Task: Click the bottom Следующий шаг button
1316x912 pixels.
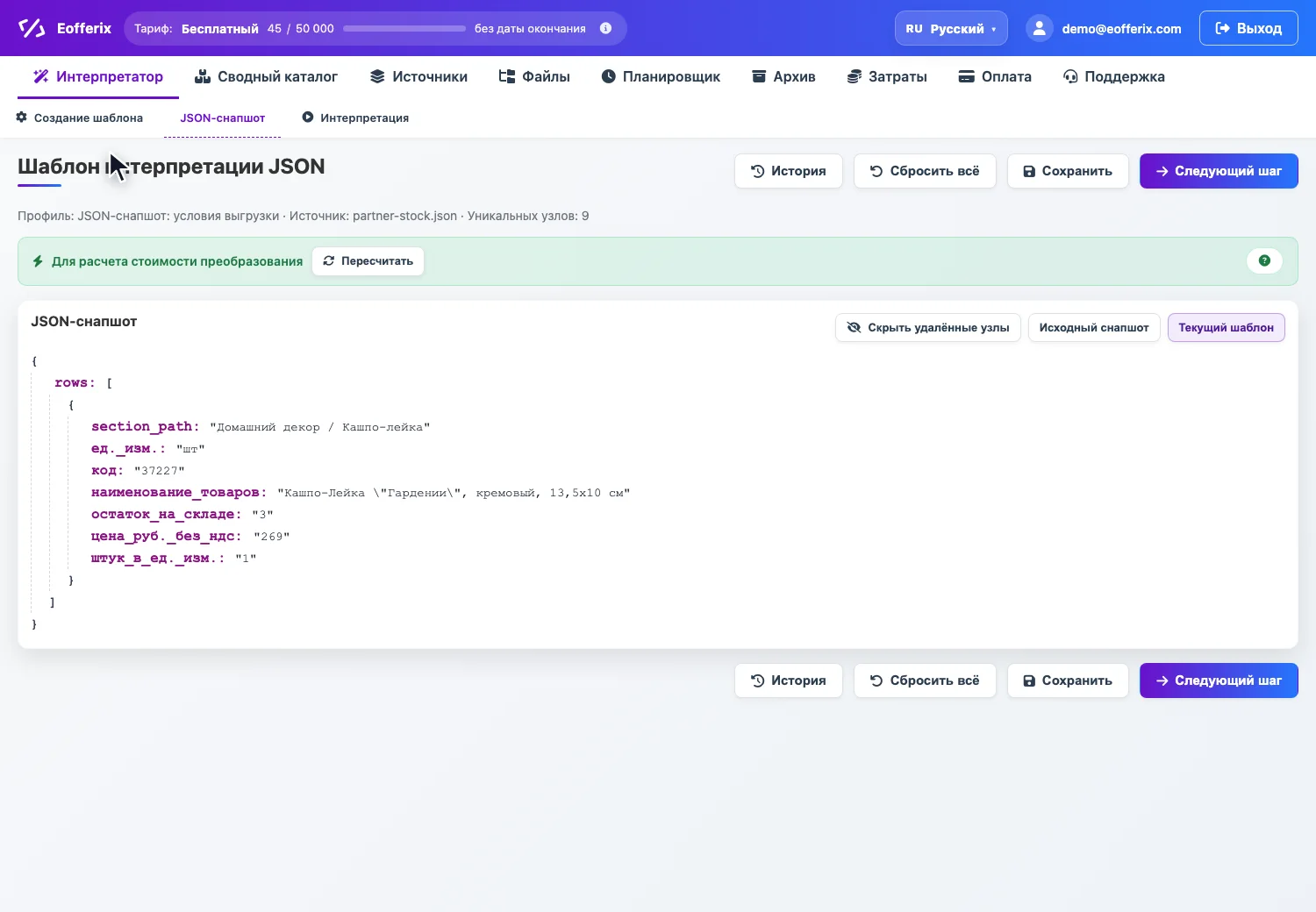Action: coord(1219,680)
